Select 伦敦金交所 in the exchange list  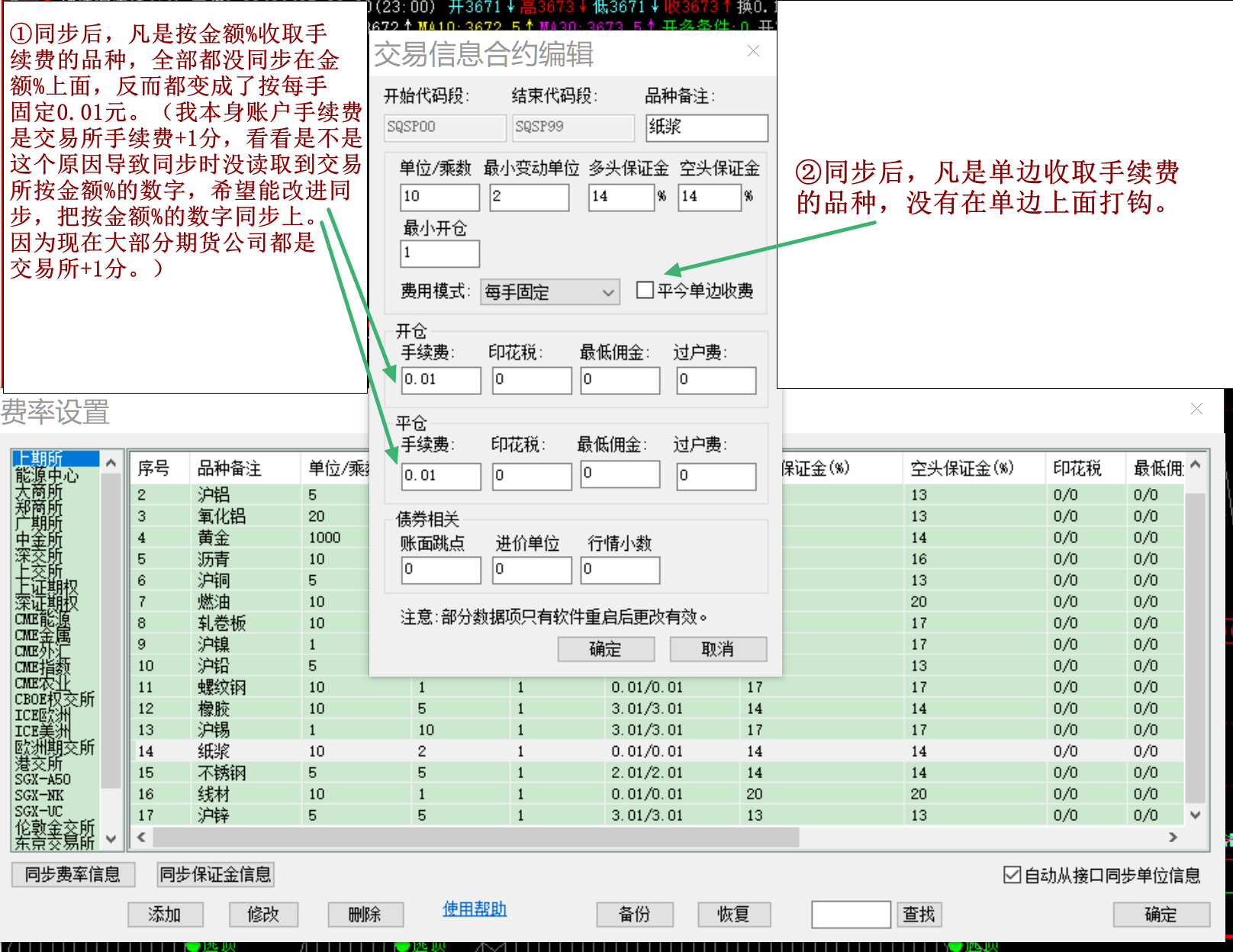tap(56, 827)
